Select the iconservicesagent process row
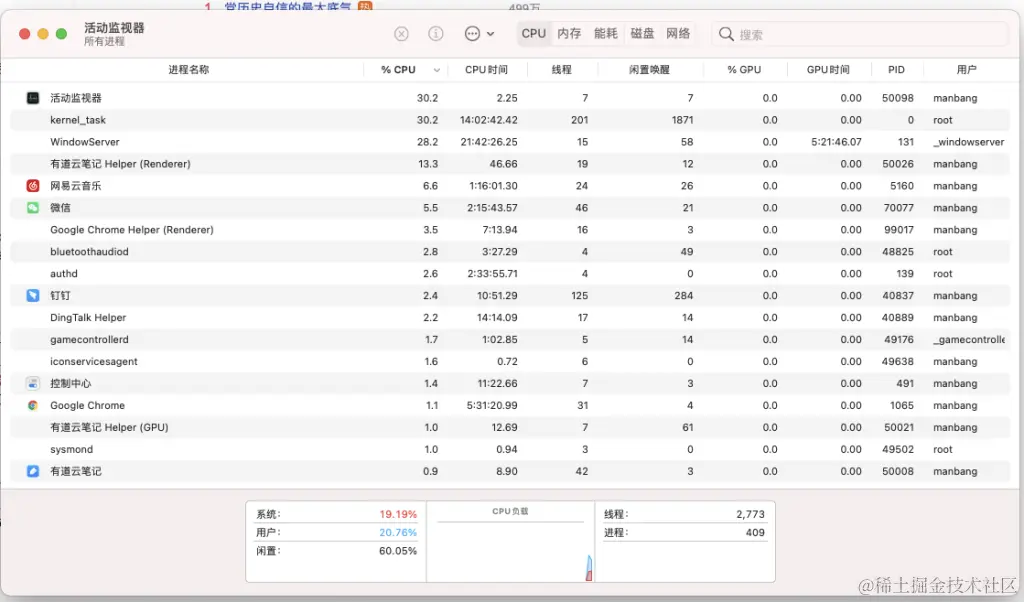 click(510, 362)
